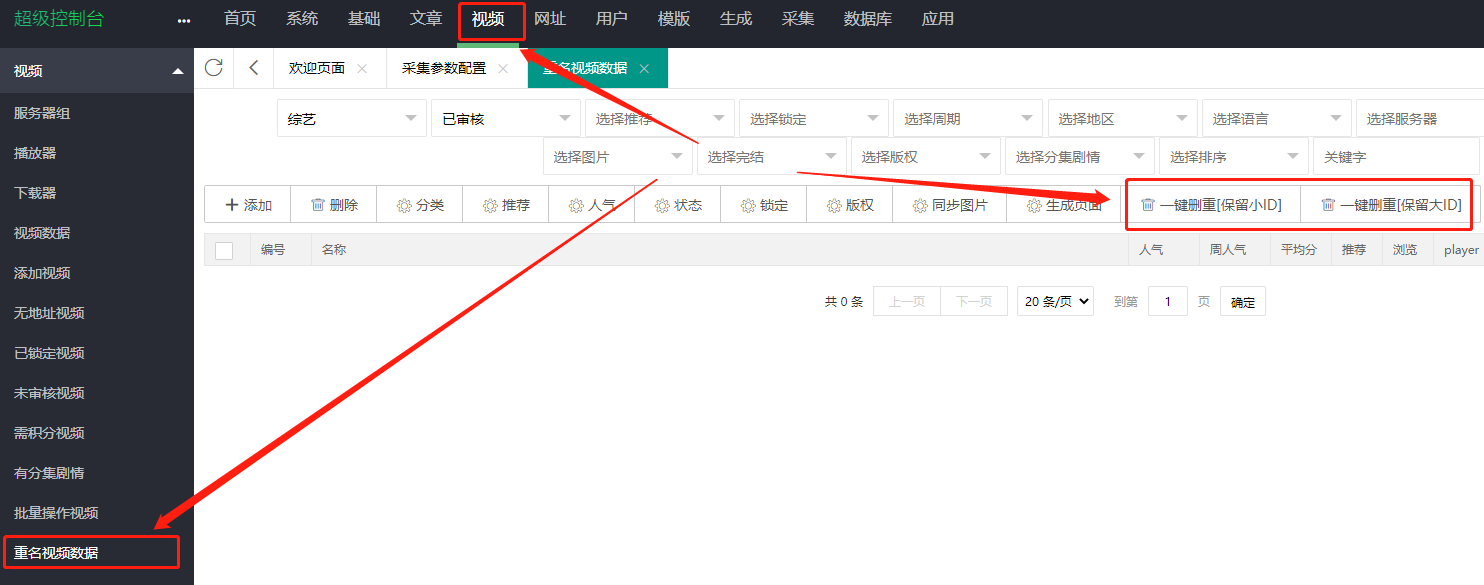This screenshot has height=585, width=1484.
Task: Click the 添加 plus button
Action: click(248, 205)
